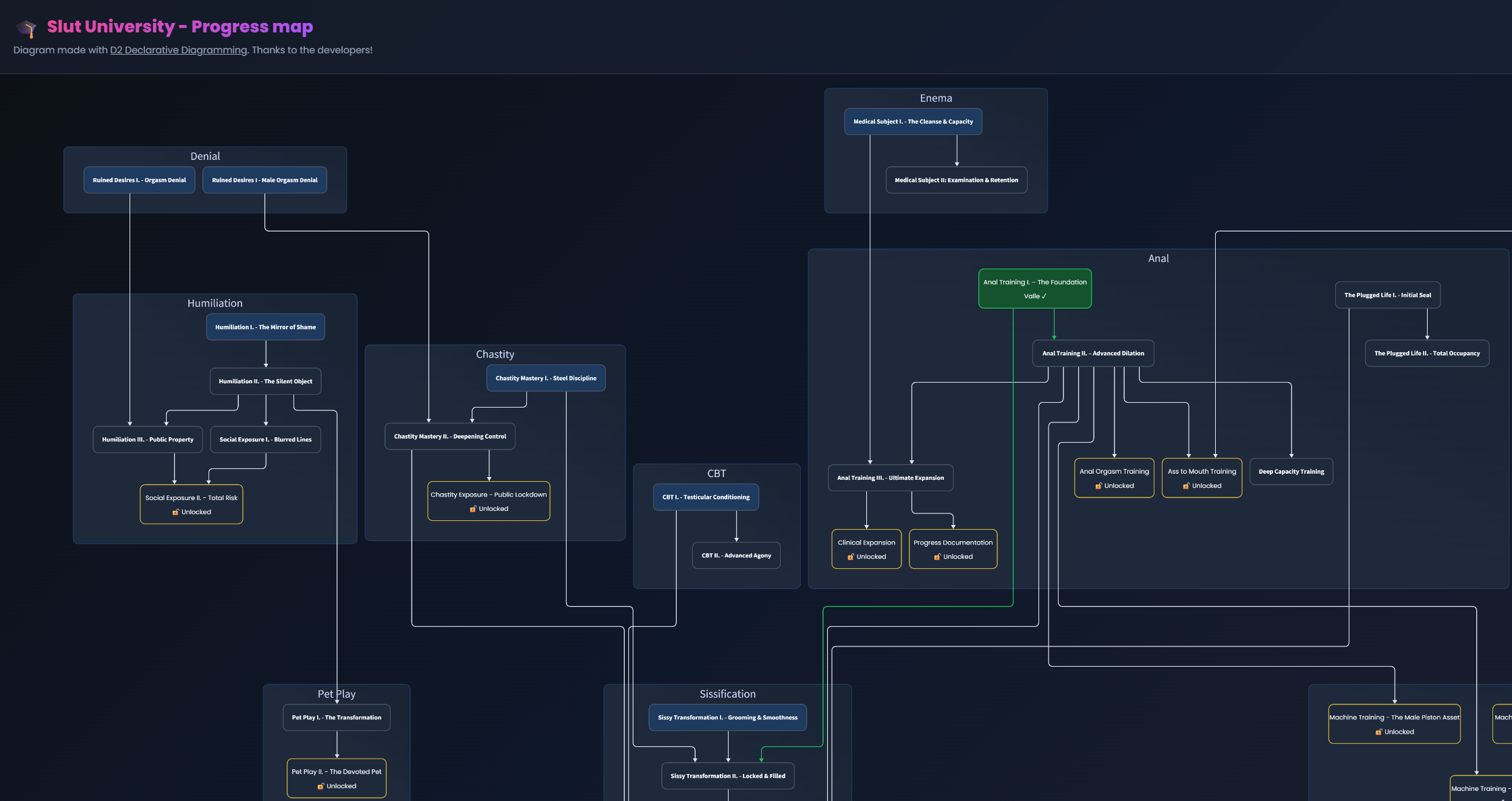Image resolution: width=1512 pixels, height=801 pixels.
Task: Select the Medical Subject I. Cleanse & Capacity node
Action: (913, 122)
